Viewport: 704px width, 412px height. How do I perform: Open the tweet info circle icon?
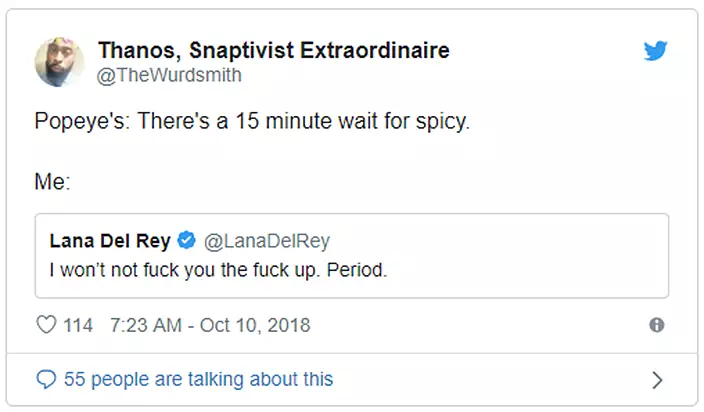[x=657, y=325]
